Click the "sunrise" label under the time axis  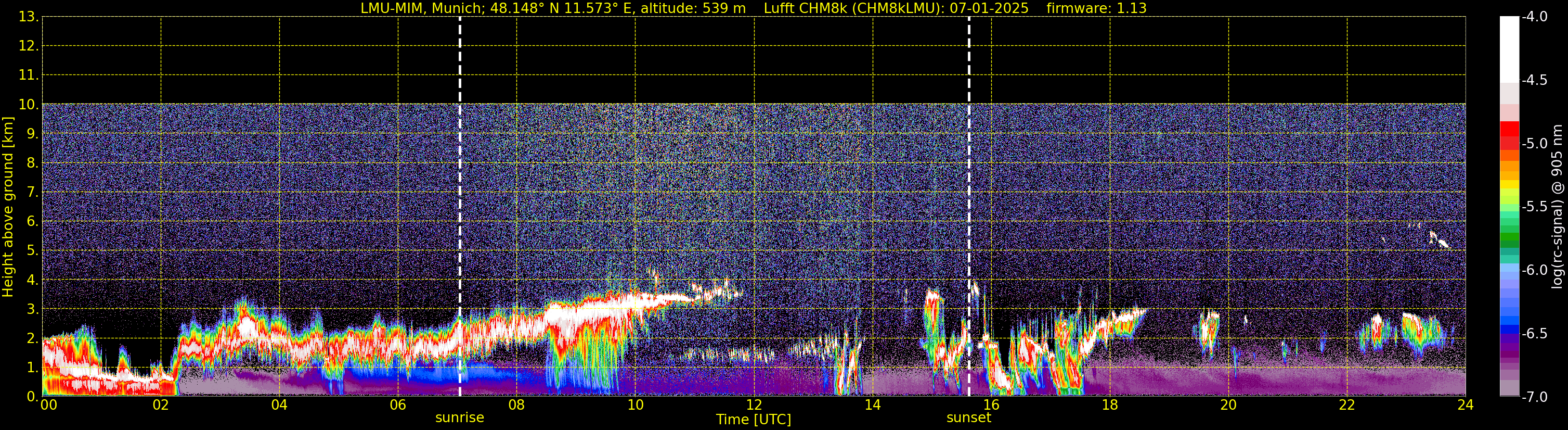pyautogui.click(x=460, y=418)
